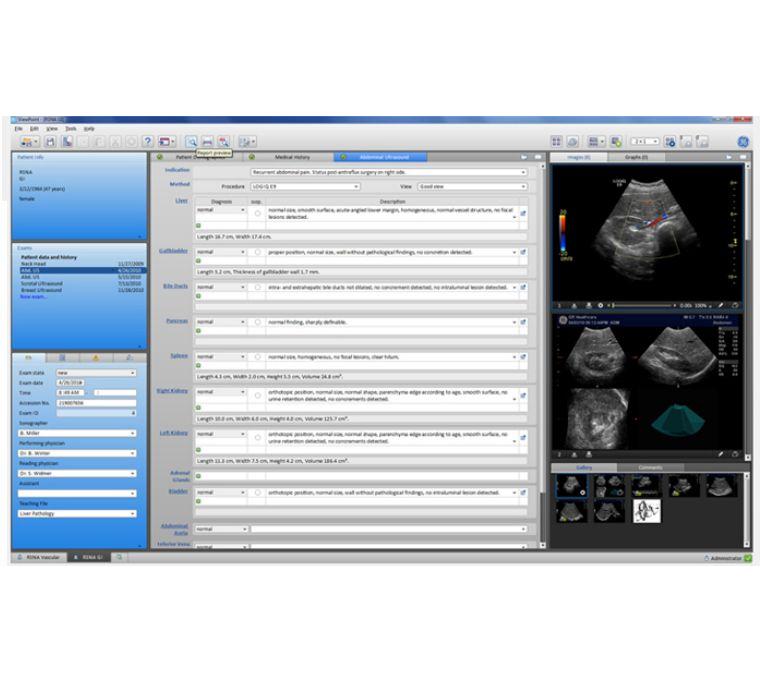Image resolution: width=762 pixels, height=682 pixels.
Task: Toggle the Gallbladder suspicion radio button
Action: point(257,252)
